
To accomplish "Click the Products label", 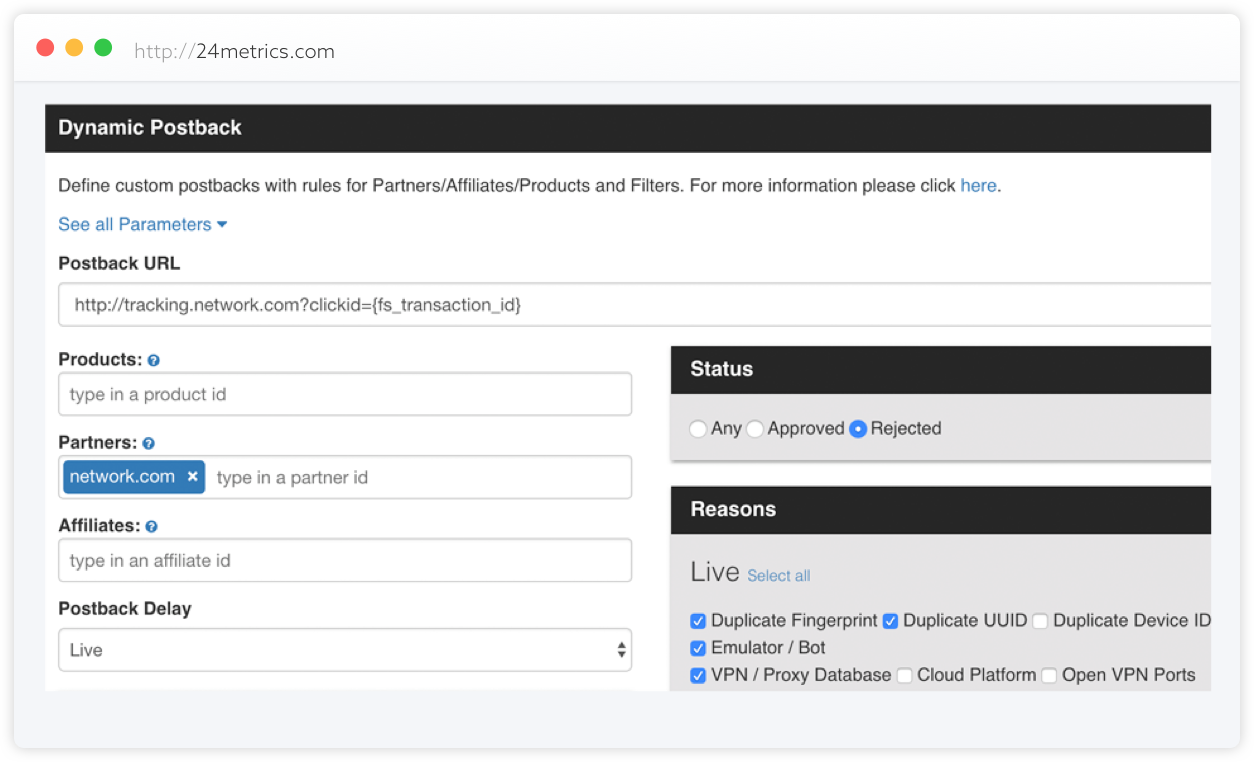I will (100, 360).
